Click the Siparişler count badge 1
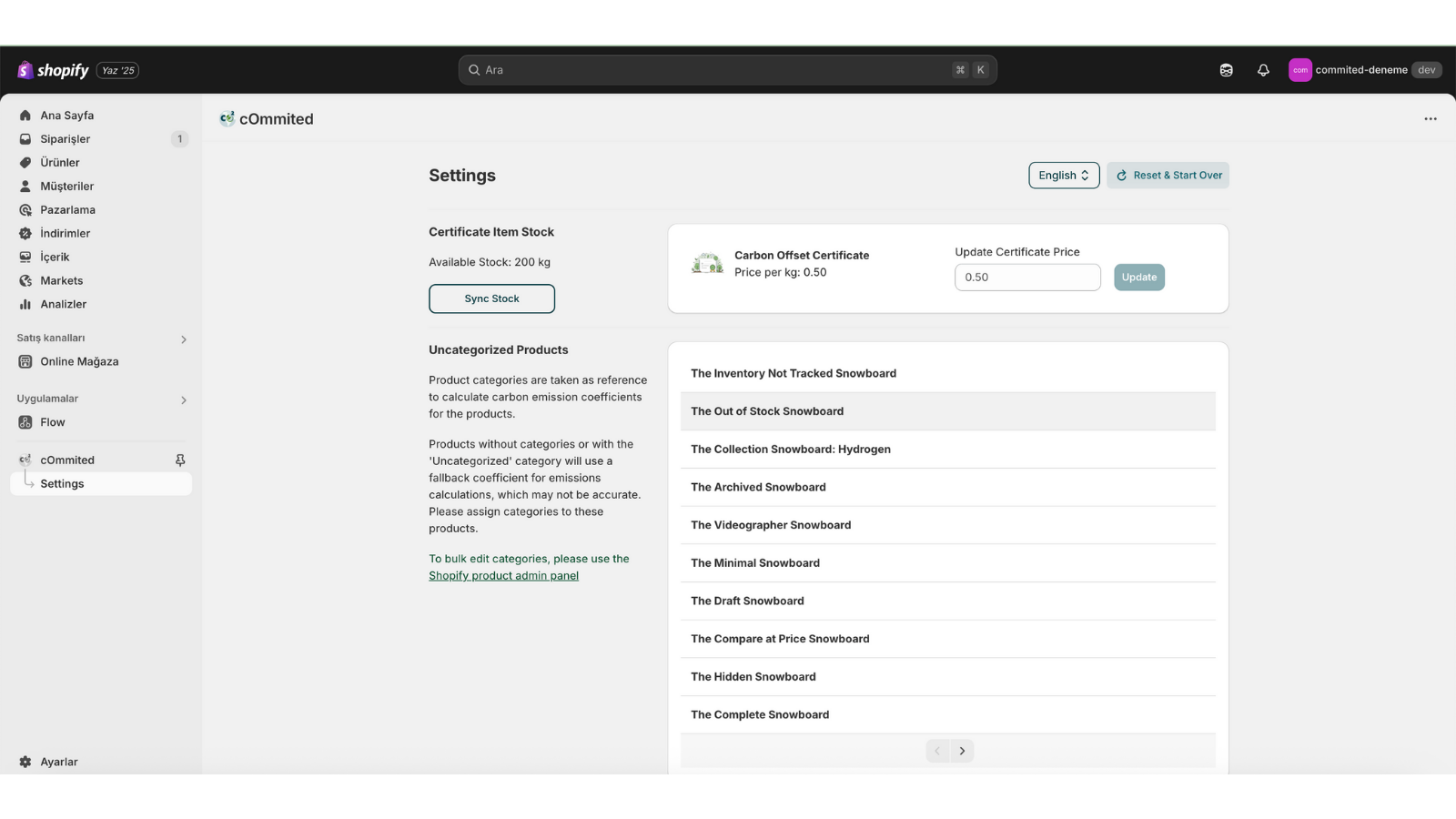 coord(179,139)
